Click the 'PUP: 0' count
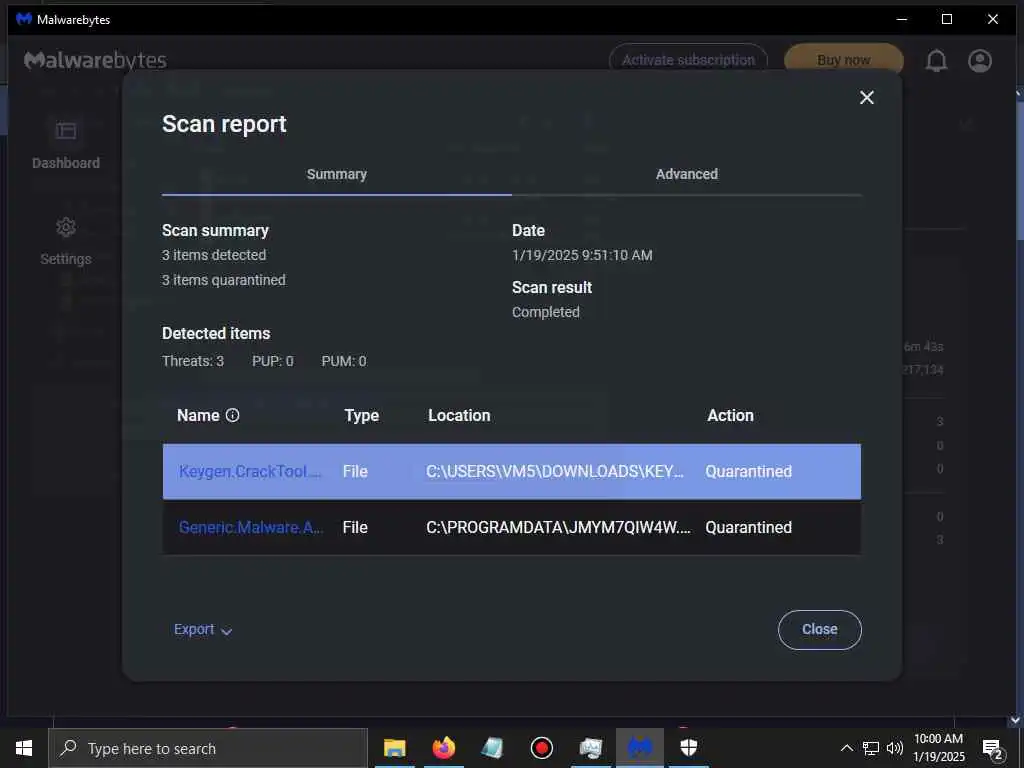 (x=273, y=361)
